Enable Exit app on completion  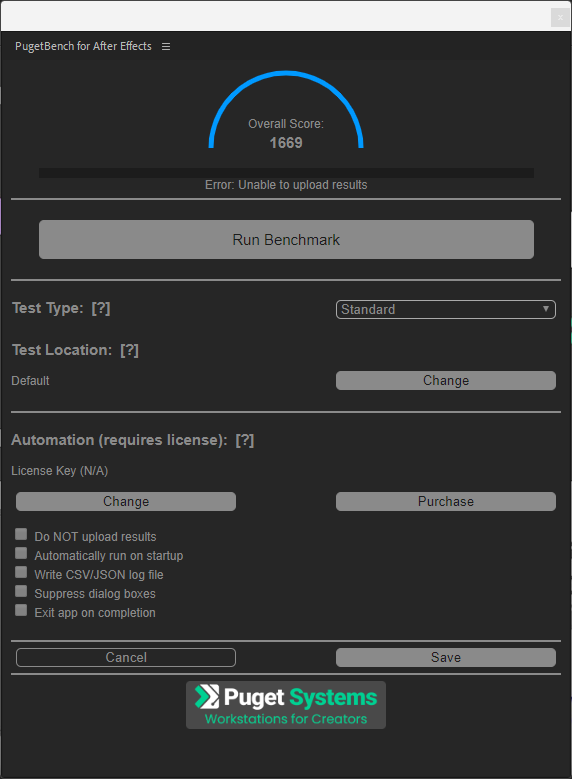(21, 610)
